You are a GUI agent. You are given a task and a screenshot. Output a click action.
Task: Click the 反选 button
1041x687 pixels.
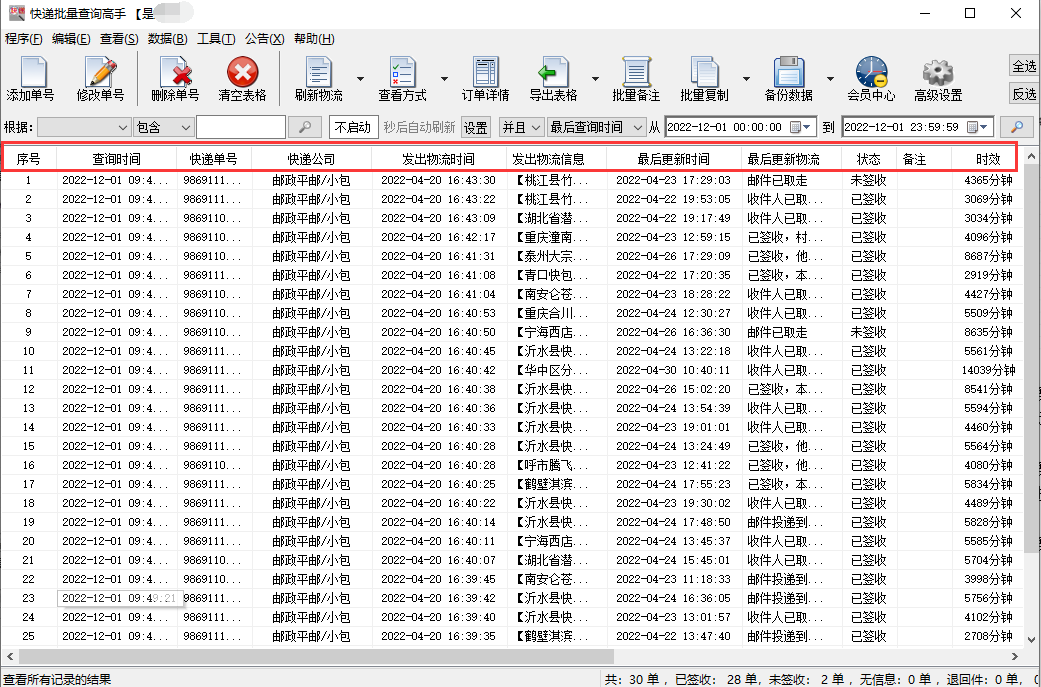point(1024,94)
